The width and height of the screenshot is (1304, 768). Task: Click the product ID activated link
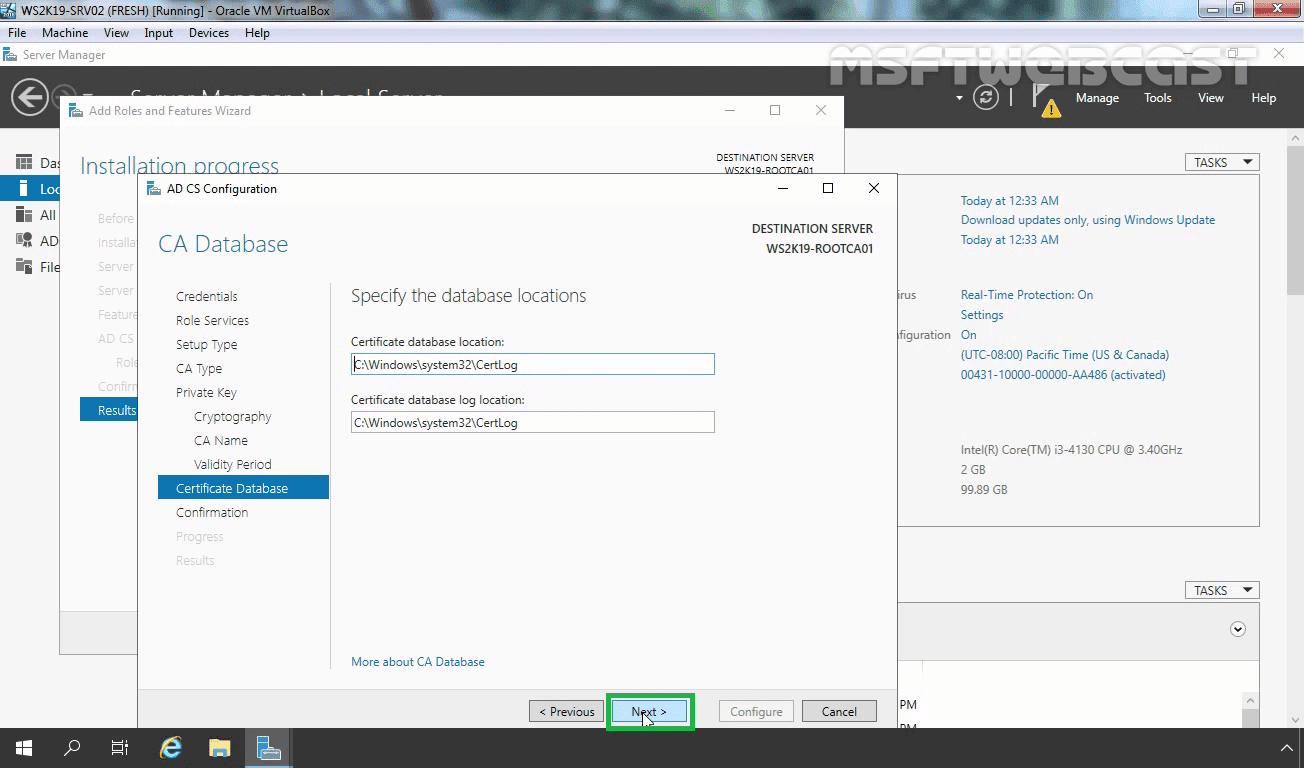click(1063, 375)
